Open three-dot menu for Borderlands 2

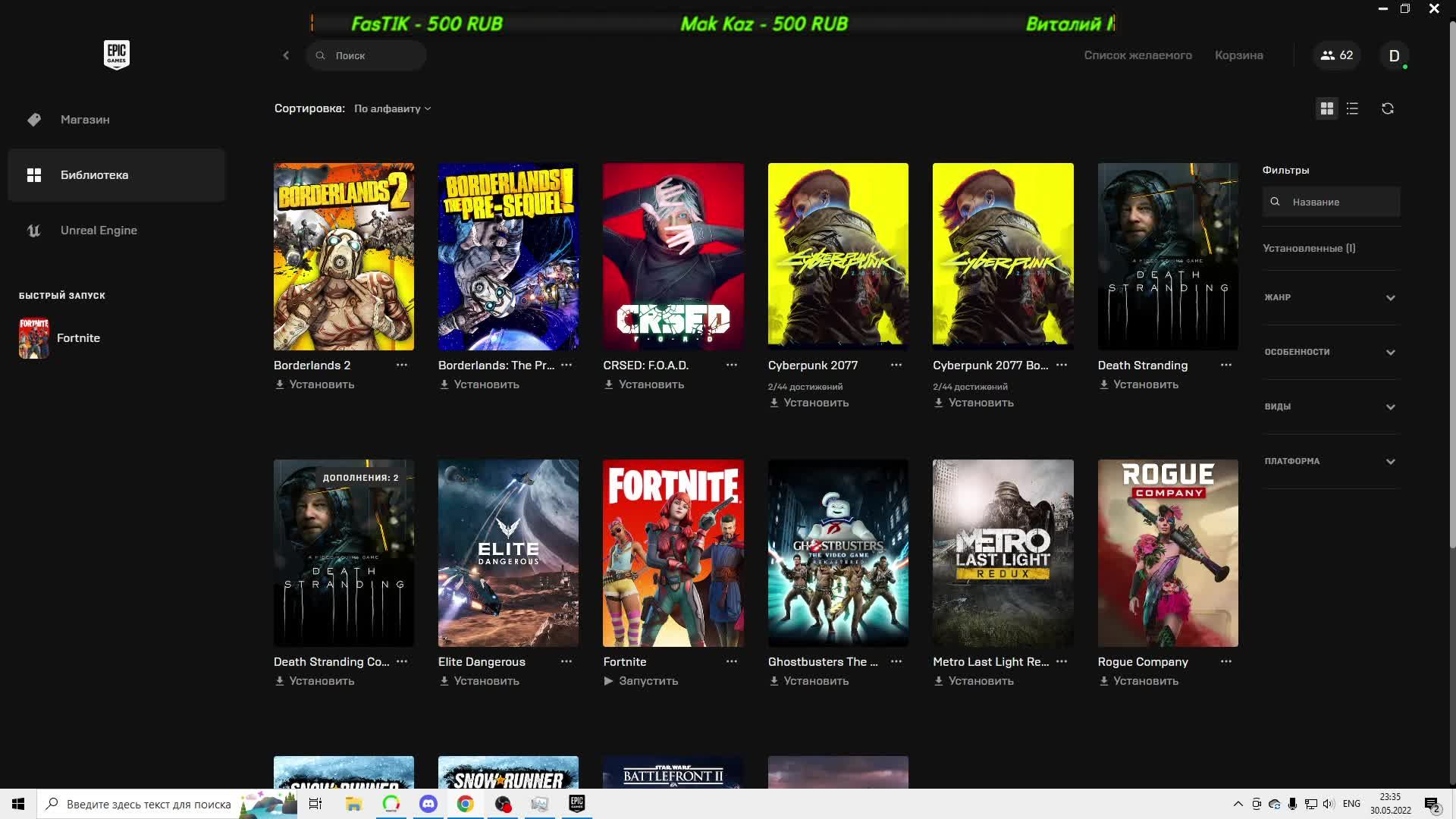402,365
